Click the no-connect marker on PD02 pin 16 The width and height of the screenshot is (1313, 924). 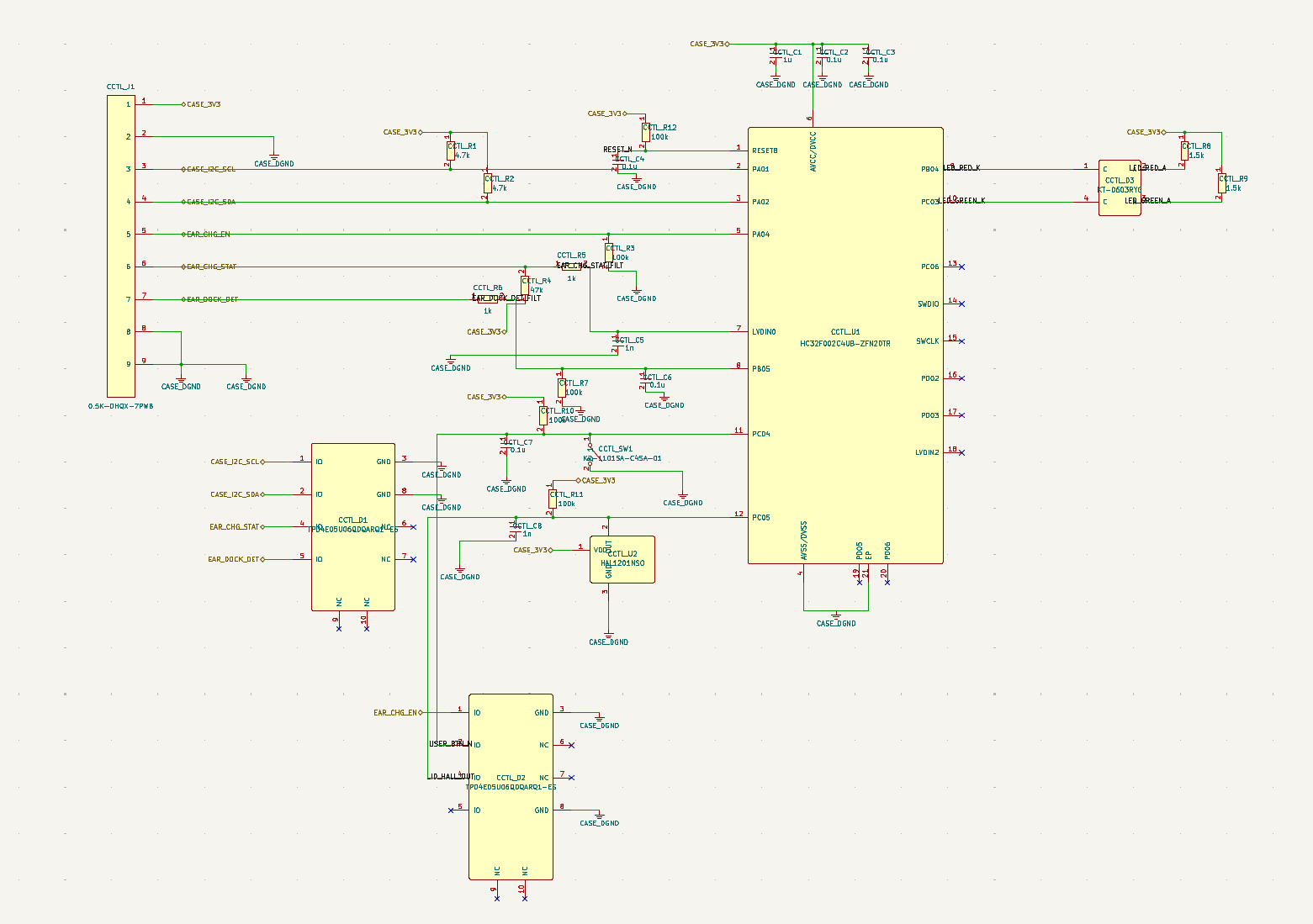click(962, 378)
